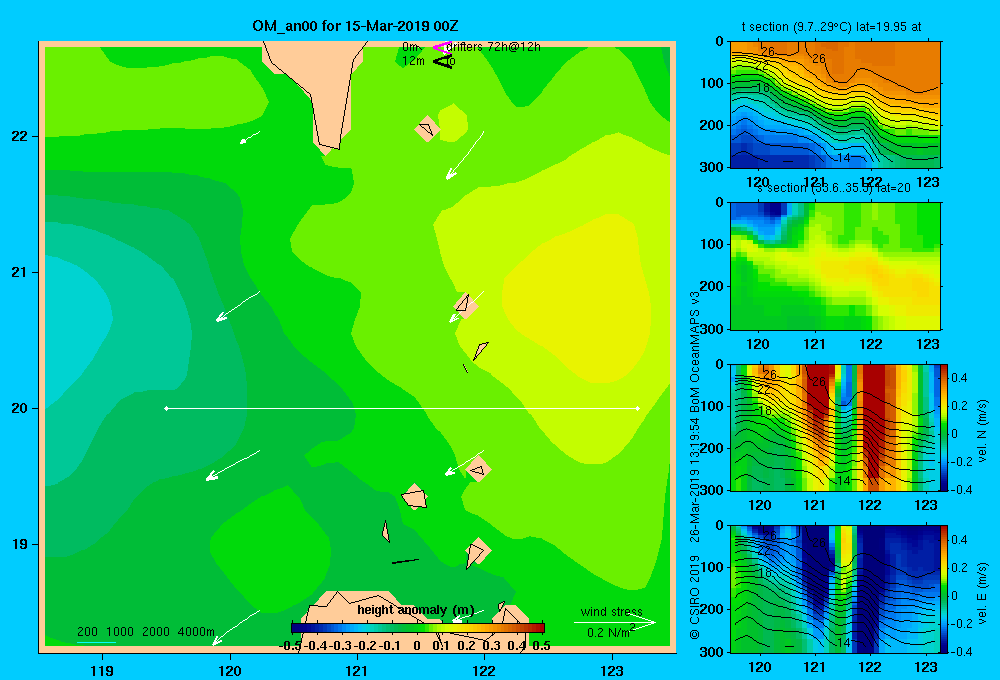Select the left endpoint of the white section line
1000x680 pixels.
pos(166,408)
